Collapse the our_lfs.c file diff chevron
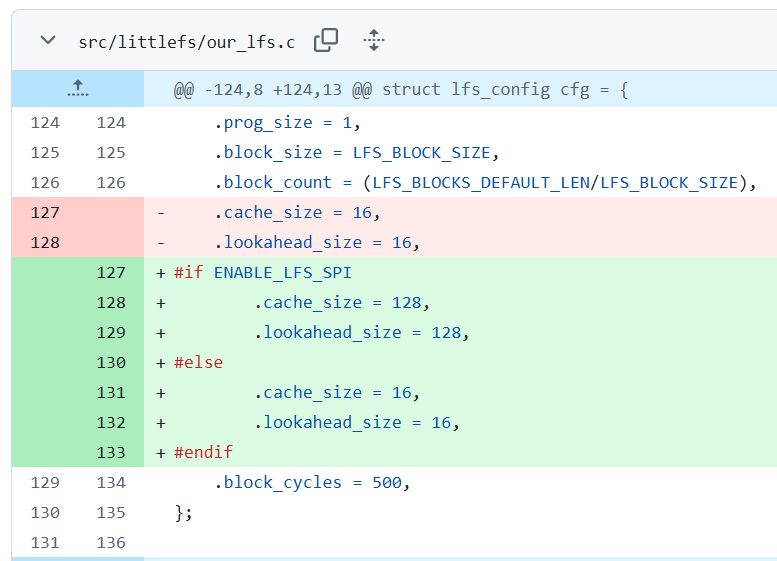This screenshot has width=777, height=561. 48,40
